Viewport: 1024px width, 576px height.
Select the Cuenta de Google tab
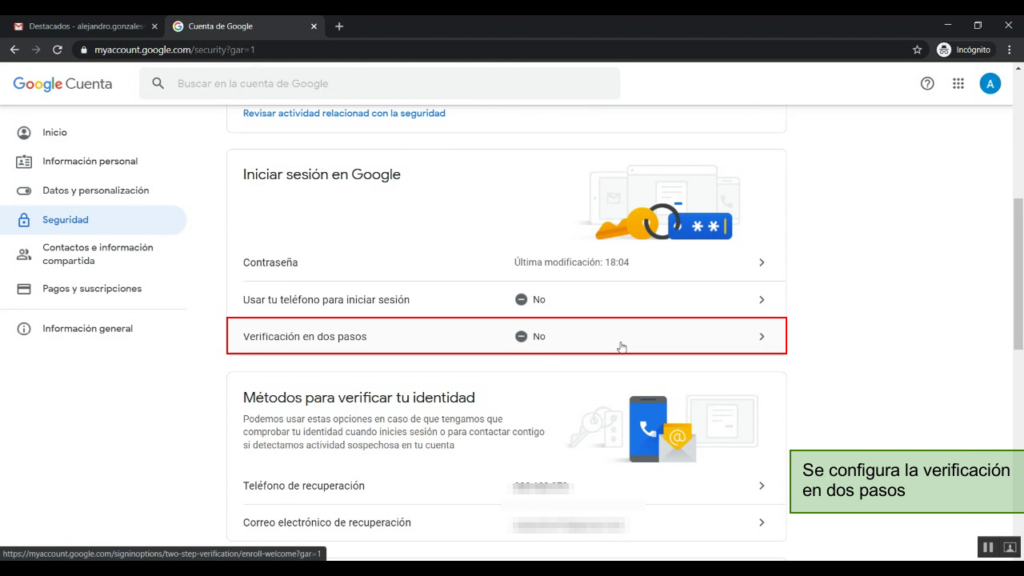click(x=245, y=26)
